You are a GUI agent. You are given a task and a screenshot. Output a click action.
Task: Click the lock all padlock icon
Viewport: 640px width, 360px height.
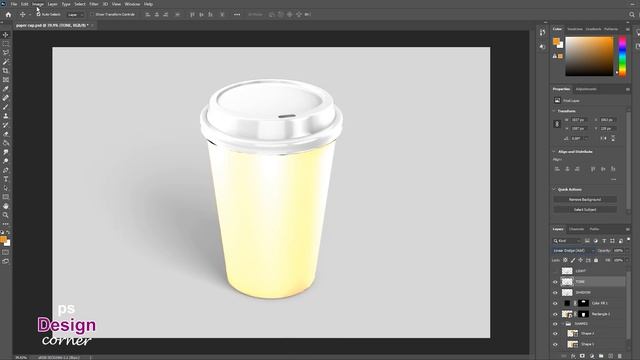pyautogui.click(x=596, y=260)
